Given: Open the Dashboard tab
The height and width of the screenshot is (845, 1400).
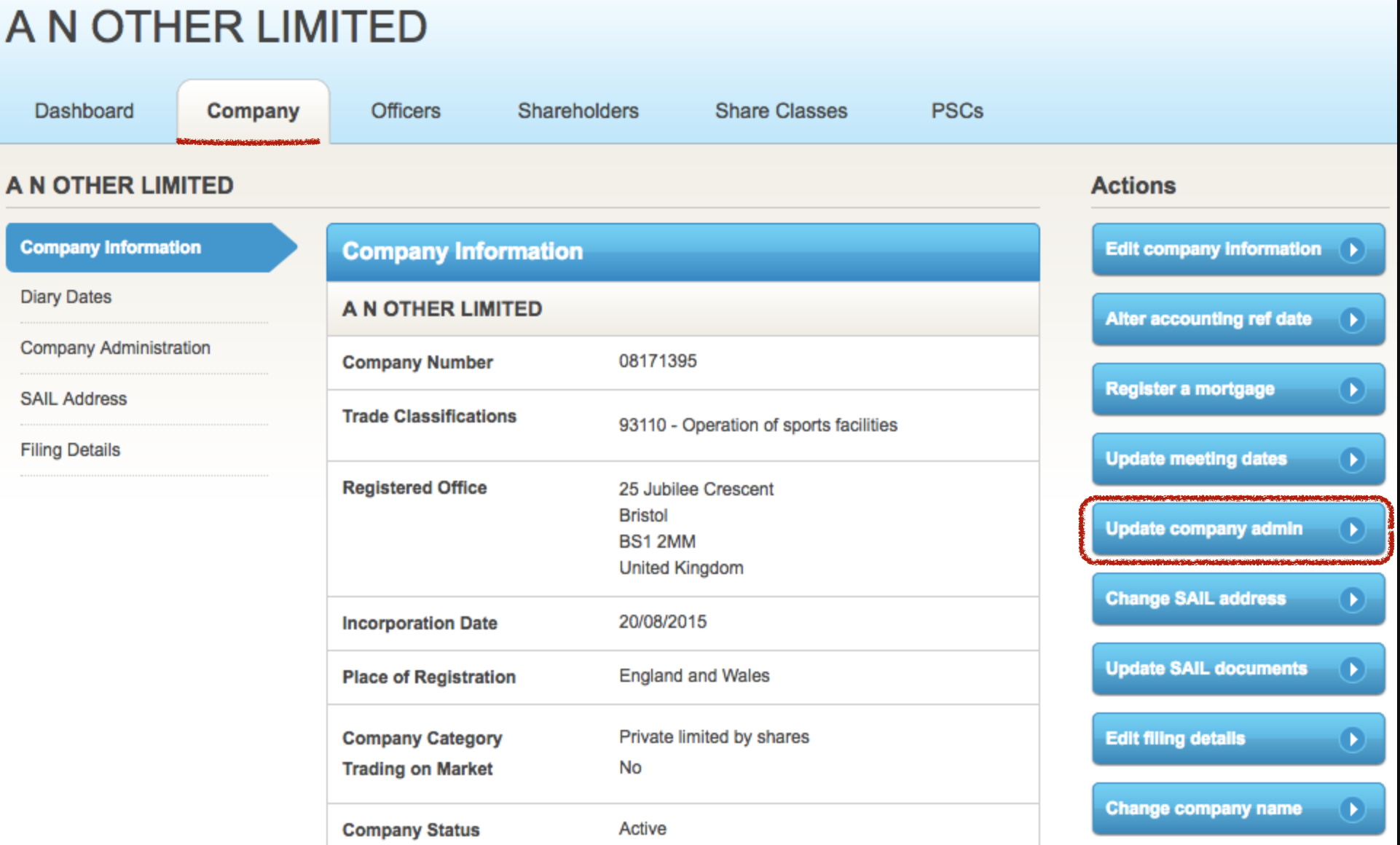Looking at the screenshot, I should click(x=84, y=111).
